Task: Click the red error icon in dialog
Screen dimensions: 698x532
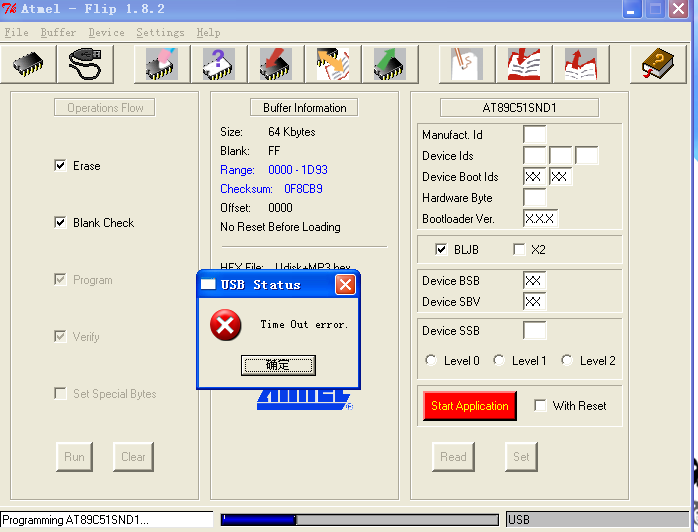Action: pos(226,325)
